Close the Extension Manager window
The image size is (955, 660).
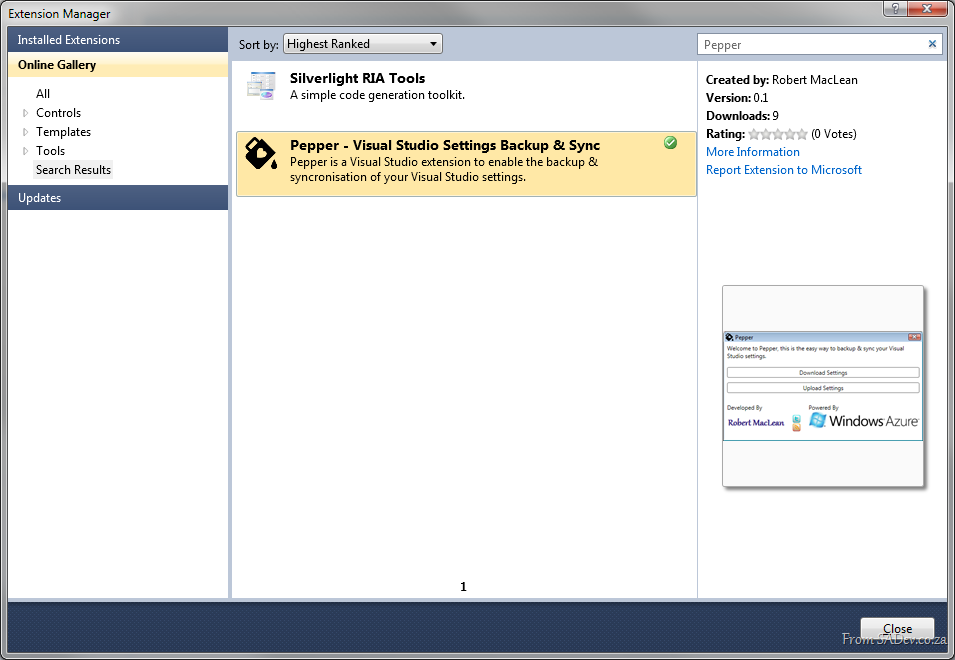pyautogui.click(x=927, y=9)
